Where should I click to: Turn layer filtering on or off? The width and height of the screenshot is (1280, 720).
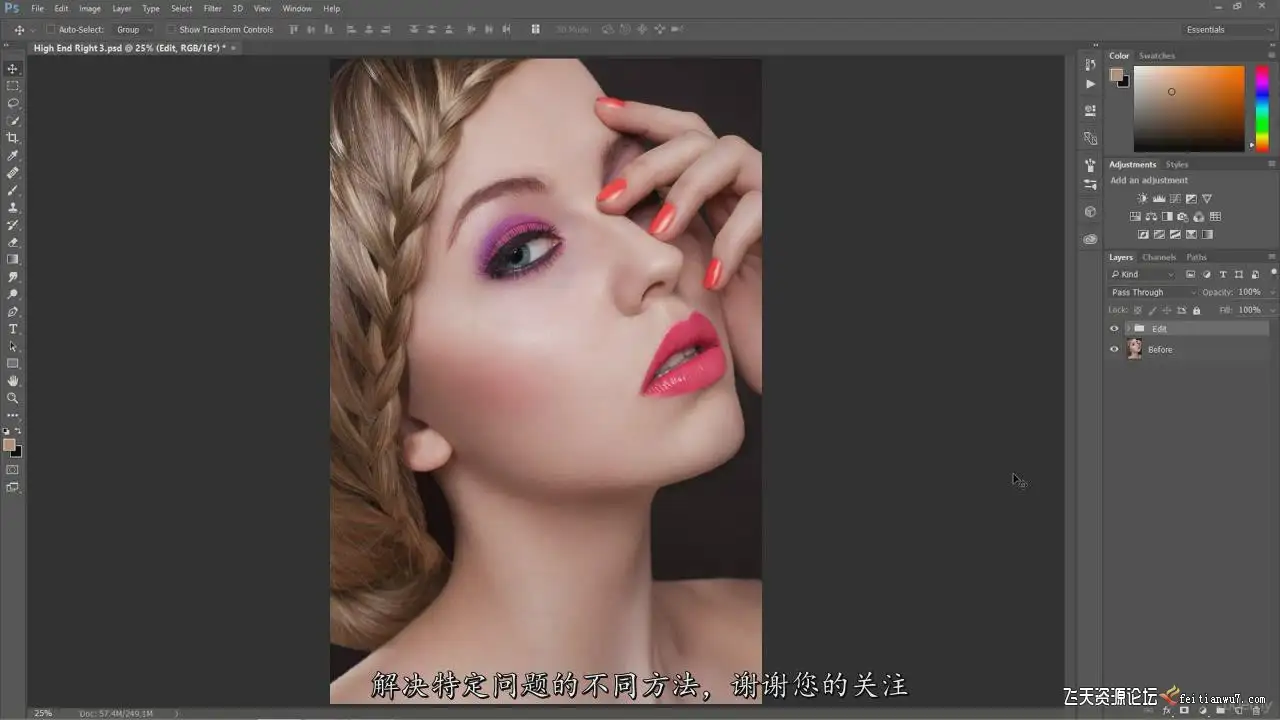click(x=1273, y=272)
